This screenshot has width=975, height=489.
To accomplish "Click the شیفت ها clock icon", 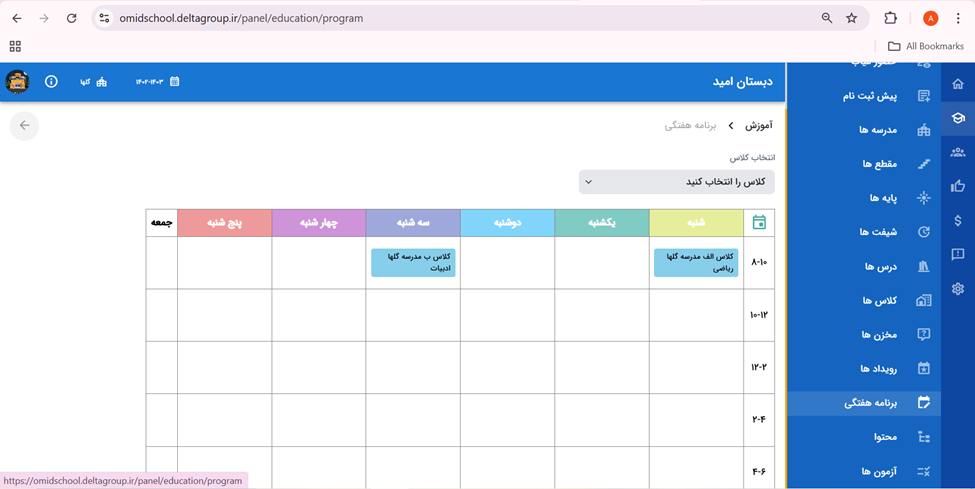I will pos(924,232).
